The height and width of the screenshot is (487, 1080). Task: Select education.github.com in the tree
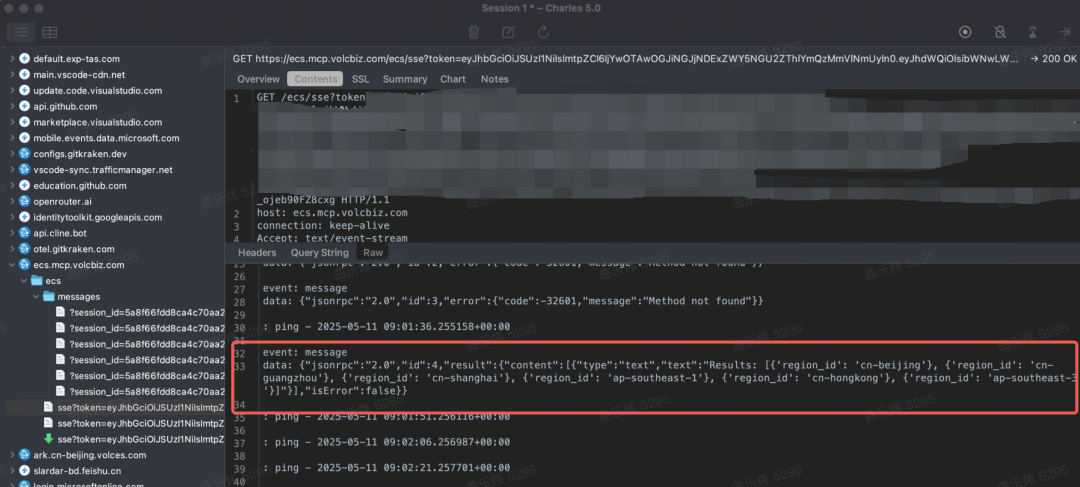click(x=80, y=186)
